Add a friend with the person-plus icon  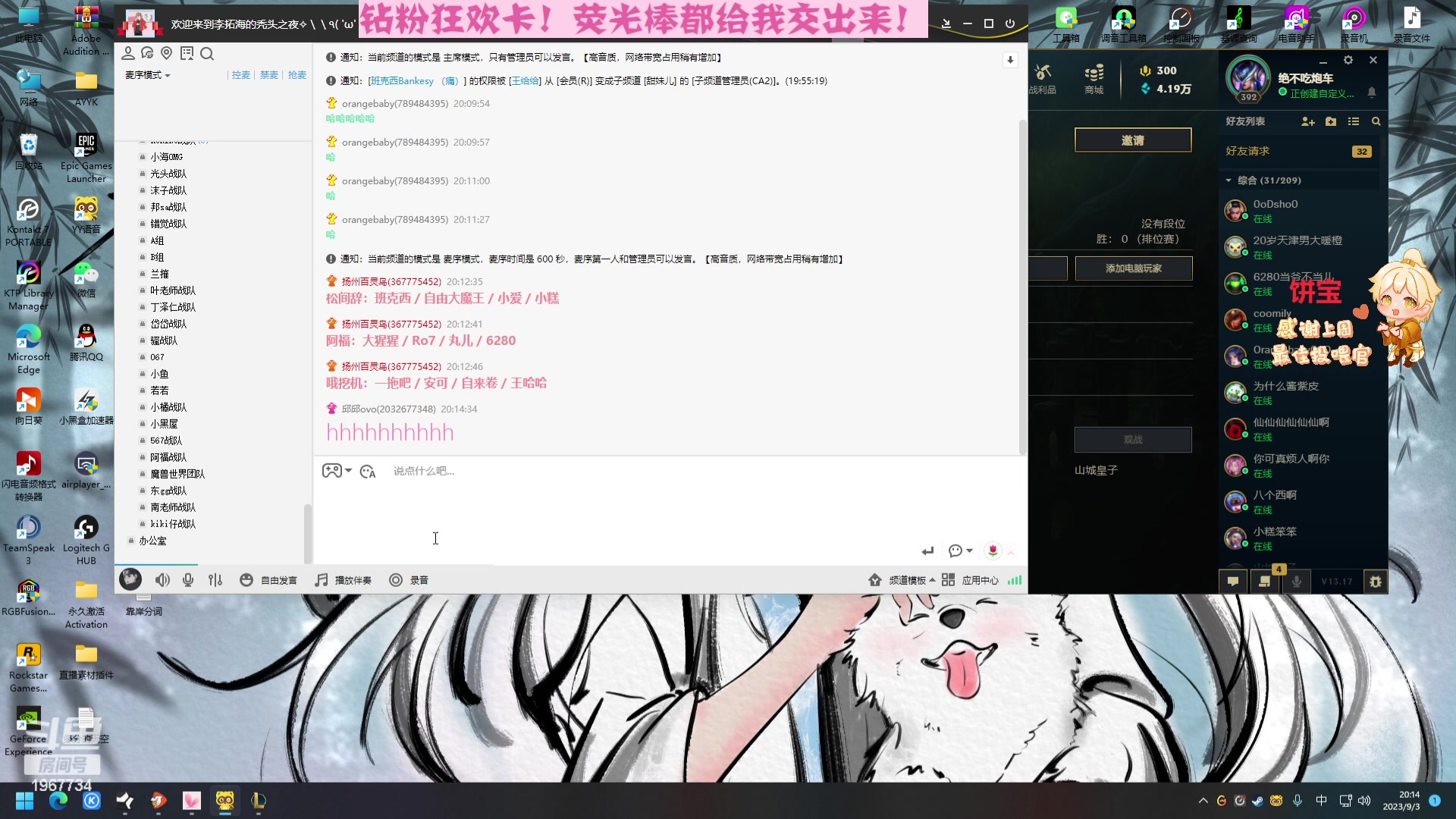point(1307,121)
